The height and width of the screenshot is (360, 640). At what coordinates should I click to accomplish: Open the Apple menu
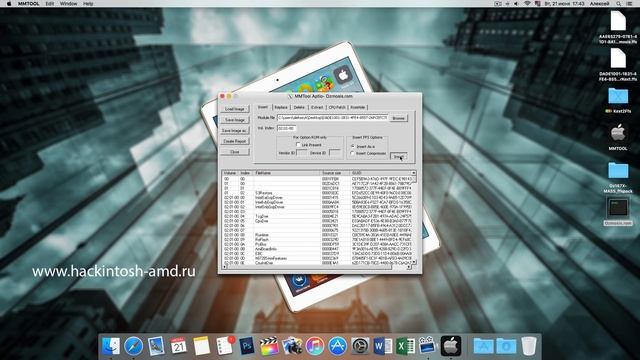(x=9, y=4)
